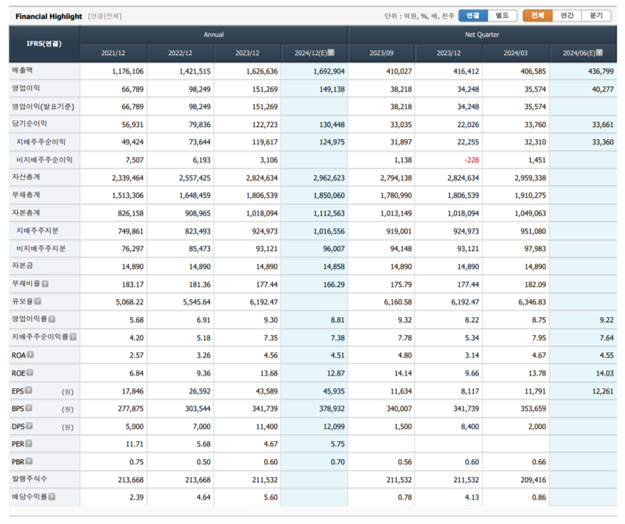
Task: Click the 1,176,106 revenue cell
Action: (113, 71)
